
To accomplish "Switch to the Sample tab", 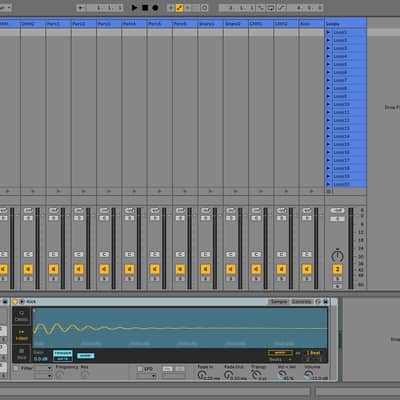I will tap(279, 302).
